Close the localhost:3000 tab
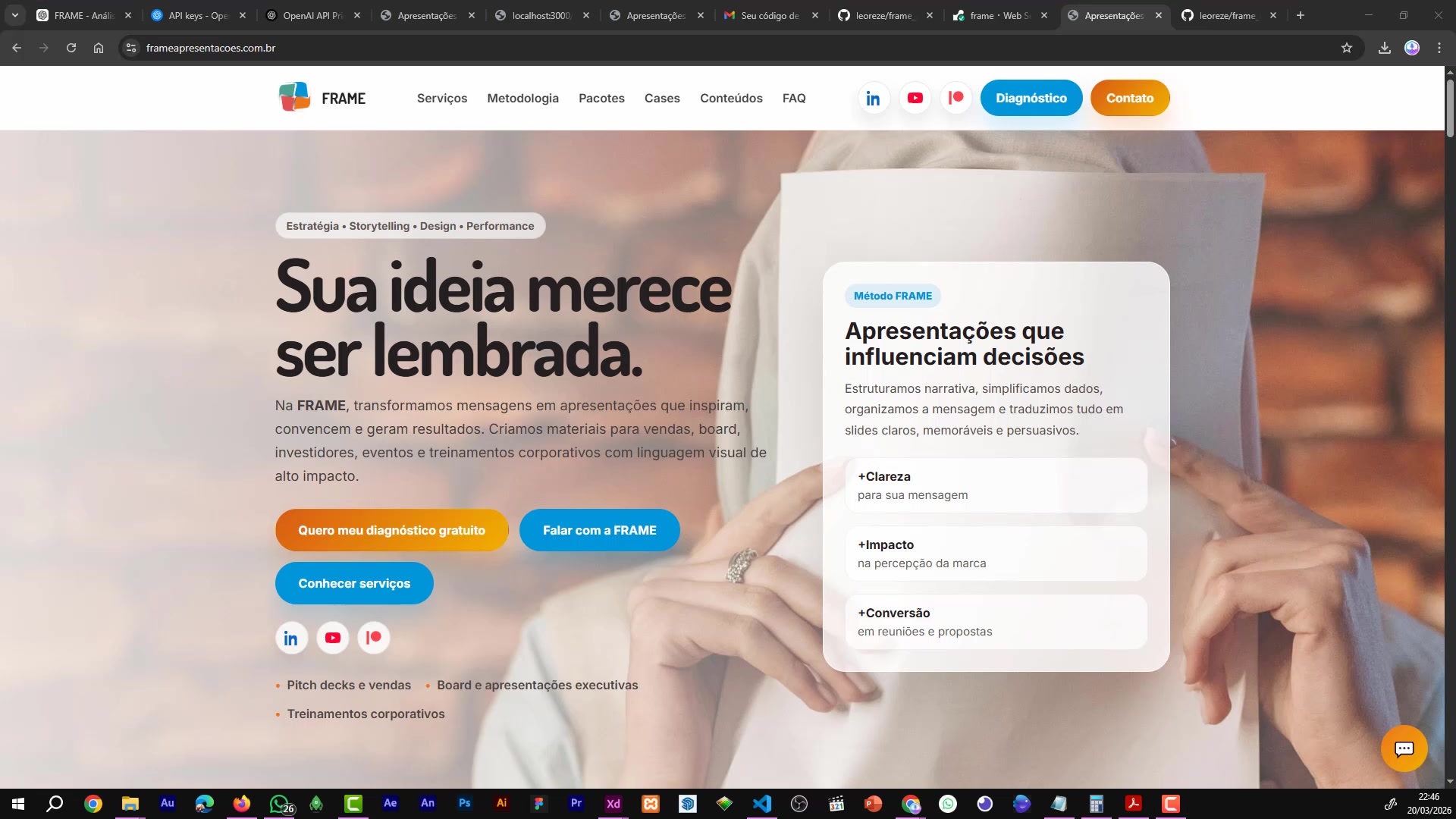1456x819 pixels. point(586,15)
